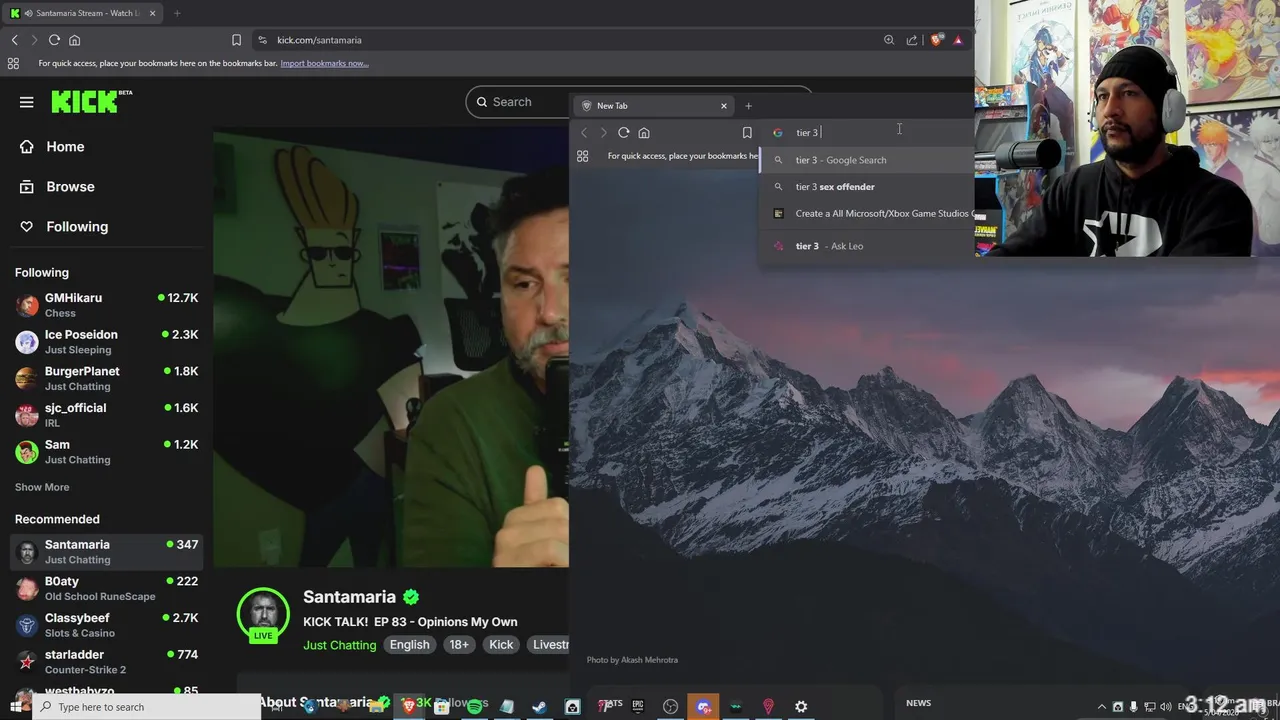Expand hidden system tray icons
Viewport: 1280px width, 720px height.
pos(1102,707)
